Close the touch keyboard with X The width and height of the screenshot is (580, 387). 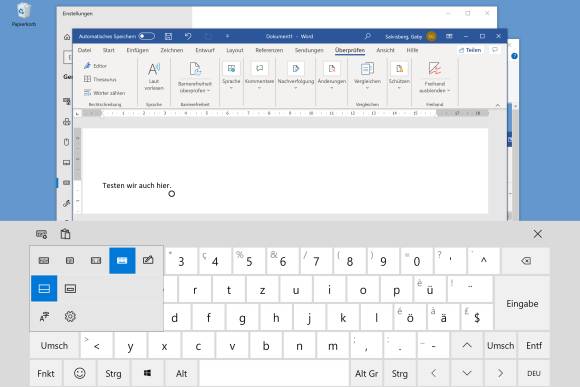coord(537,234)
